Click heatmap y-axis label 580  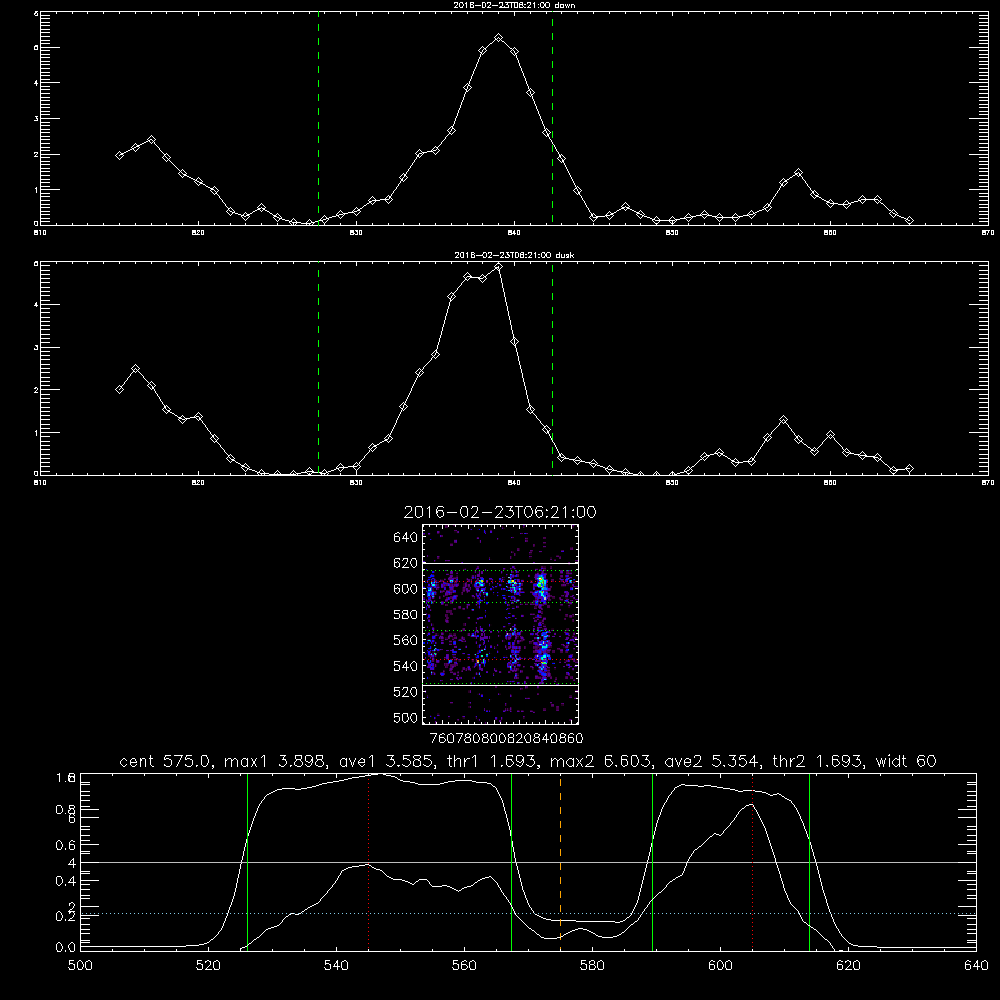[406, 615]
